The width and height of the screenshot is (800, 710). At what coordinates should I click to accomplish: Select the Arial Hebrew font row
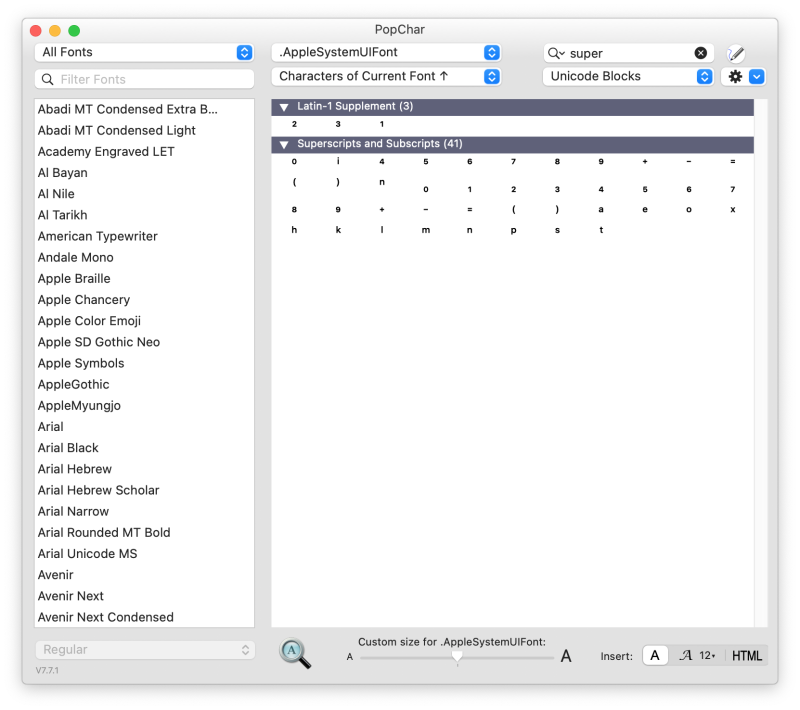pos(145,469)
